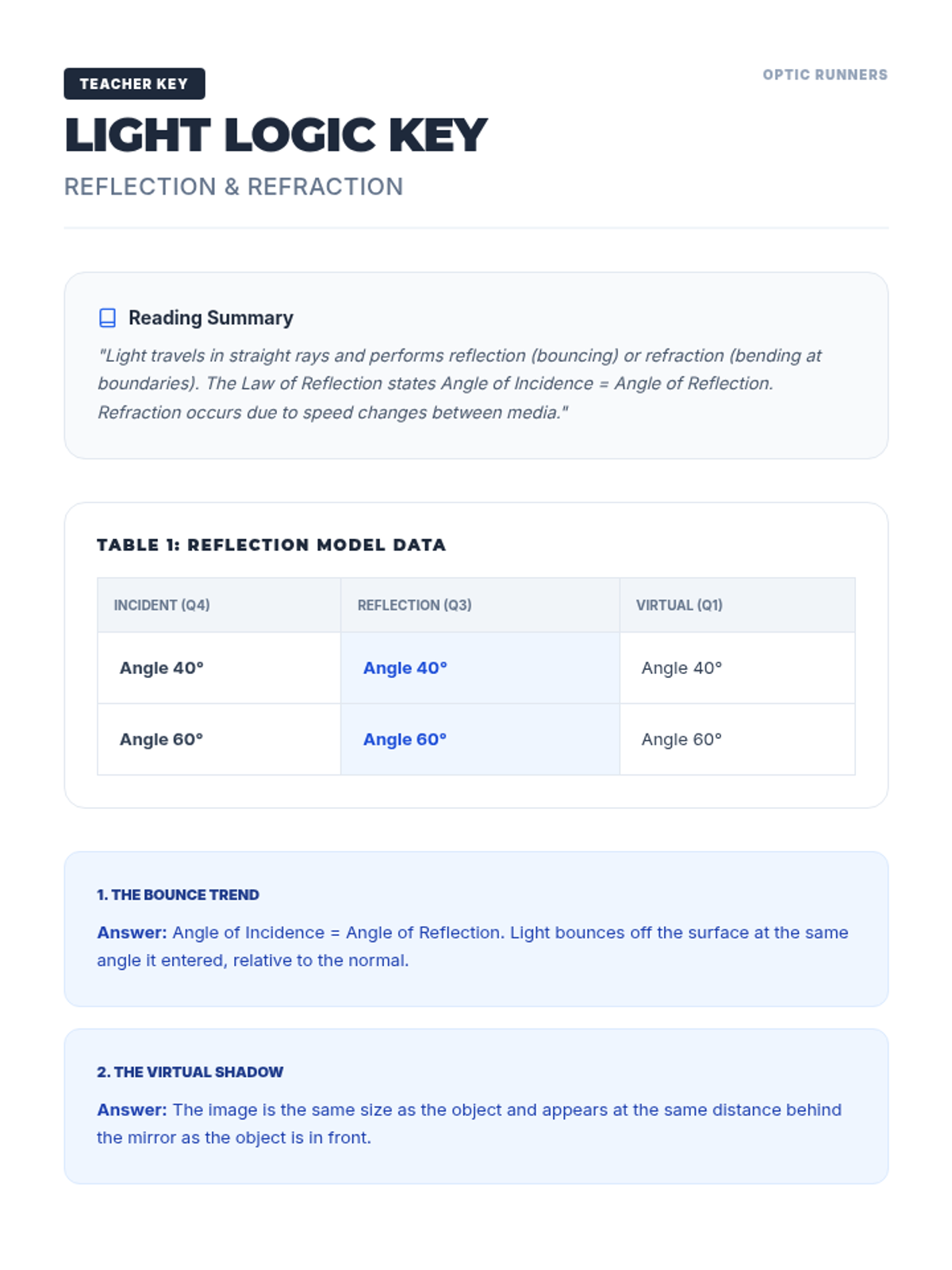This screenshot has width=952, height=1270.
Task: Click the 2. THE VIRTUAL SHADOW heading
Action: (x=190, y=1072)
